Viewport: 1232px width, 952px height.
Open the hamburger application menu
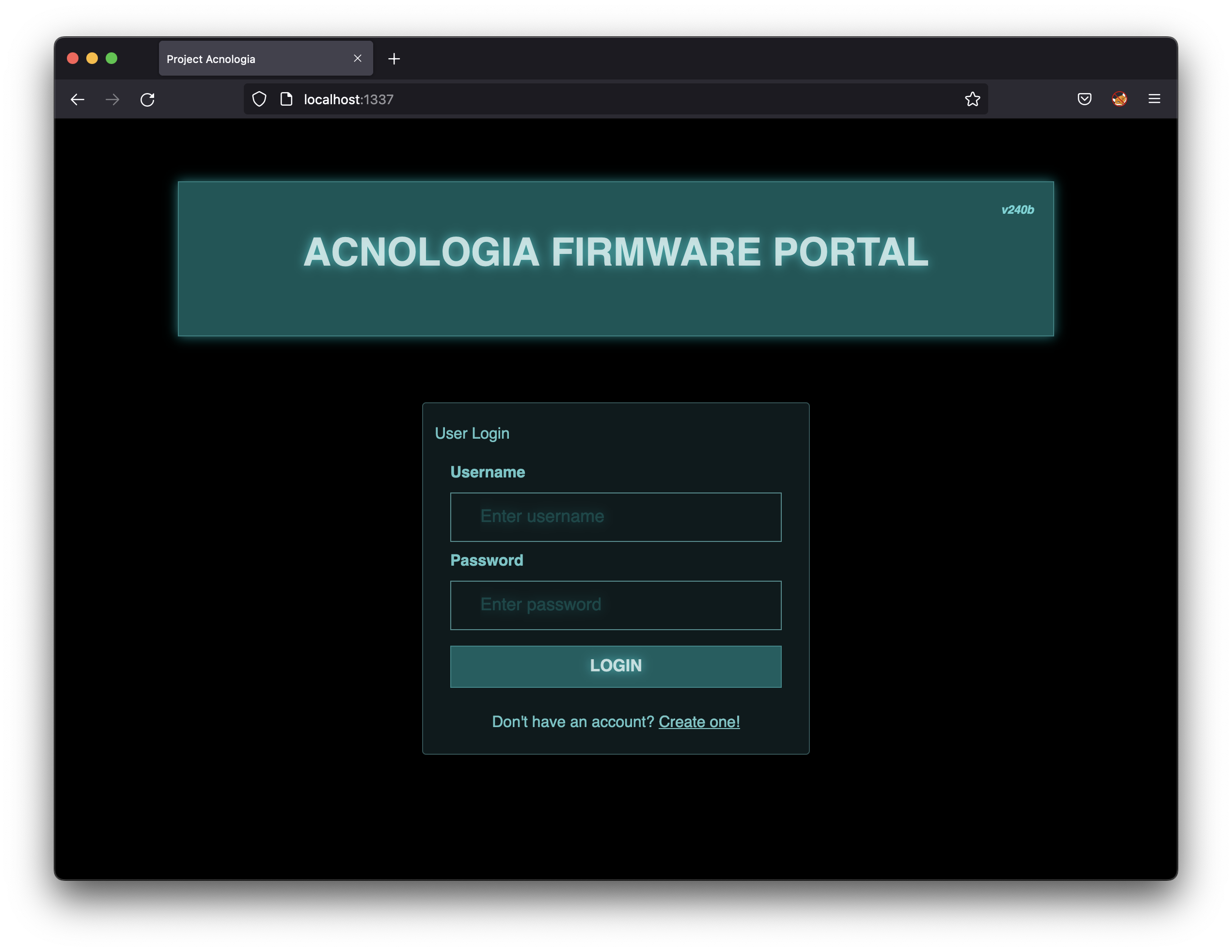(x=1154, y=99)
